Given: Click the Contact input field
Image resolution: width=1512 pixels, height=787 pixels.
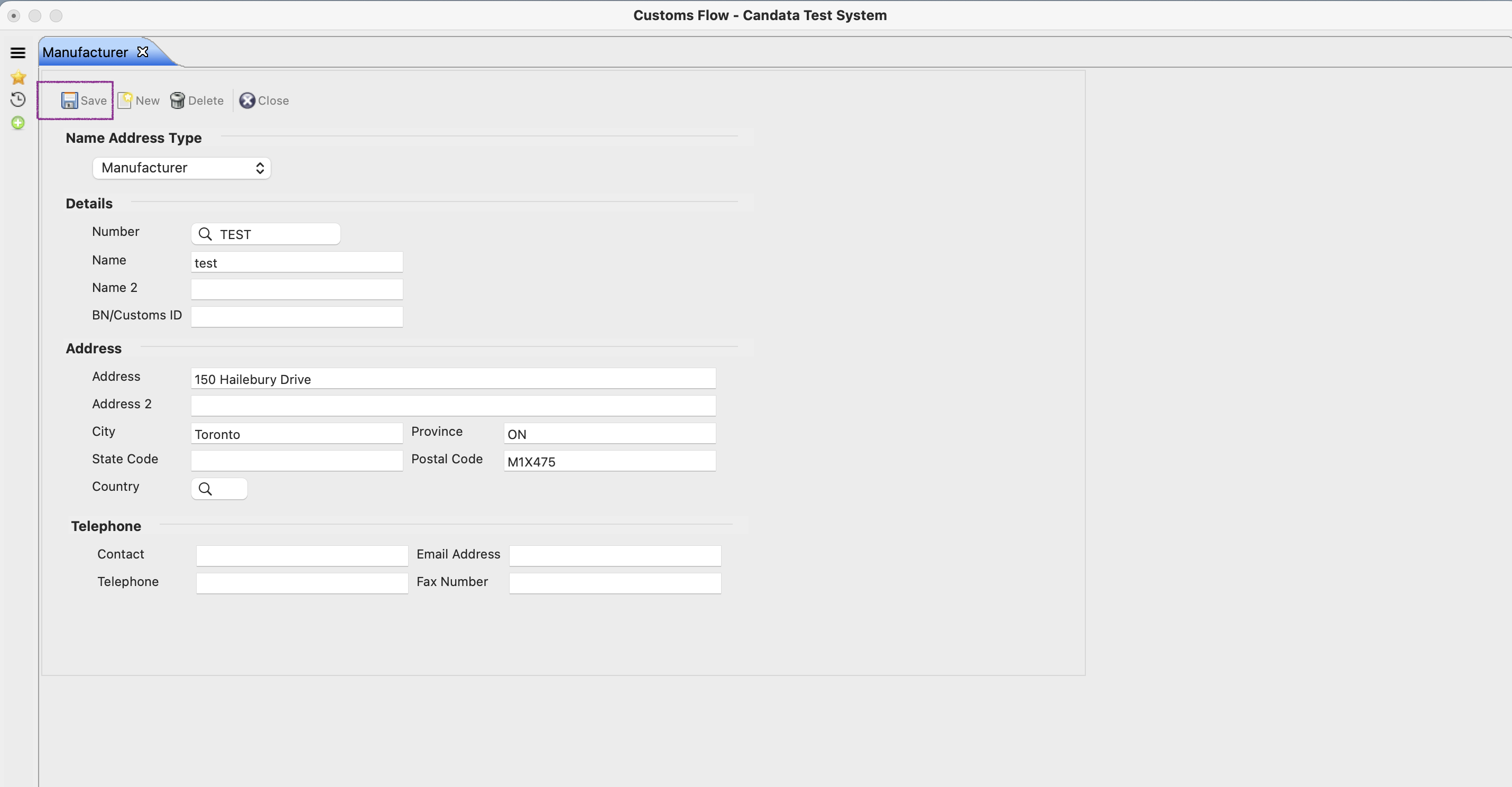Looking at the screenshot, I should coord(302,555).
